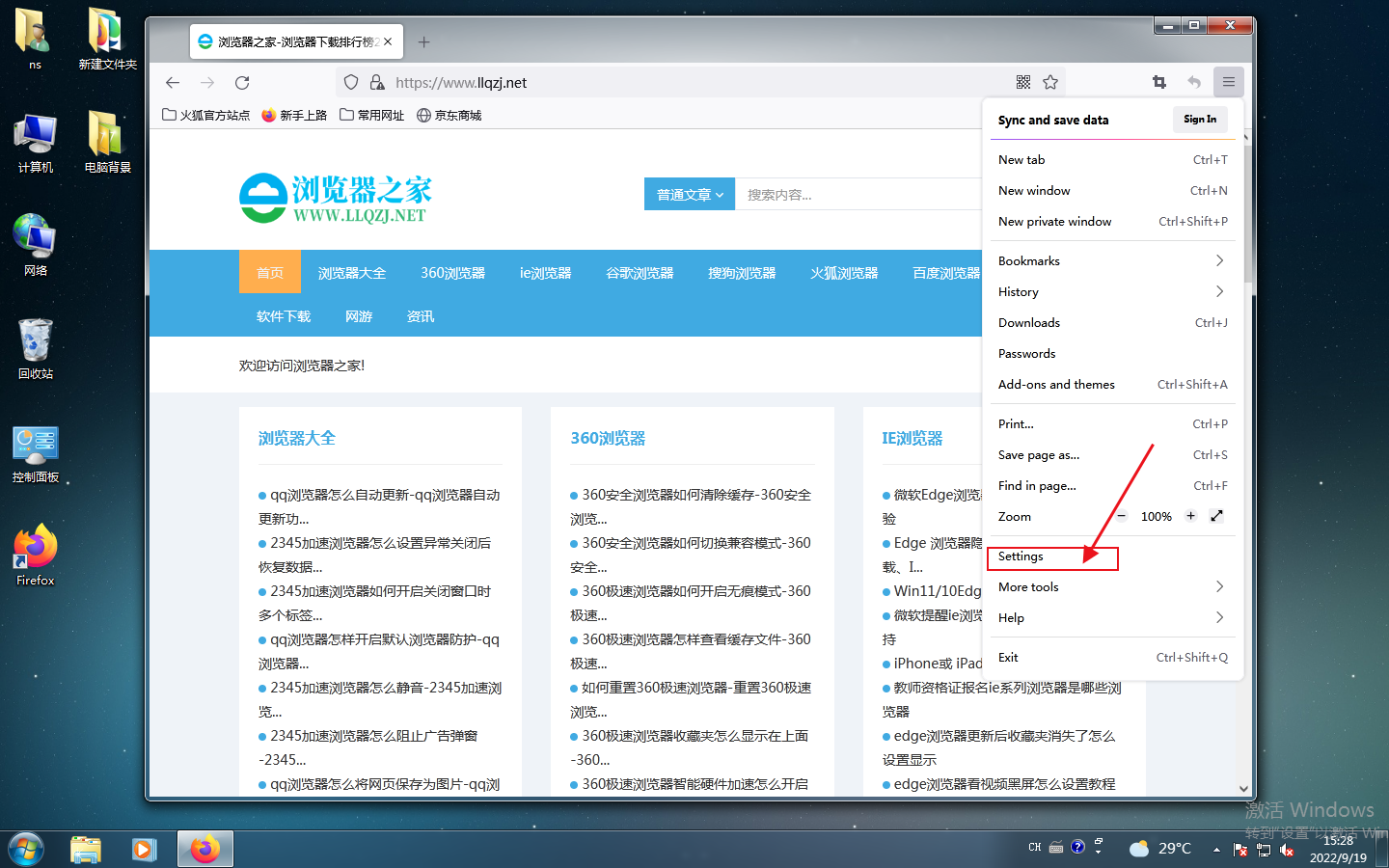
Task: Select Add-ons and themes menu item
Action: coord(1056,385)
